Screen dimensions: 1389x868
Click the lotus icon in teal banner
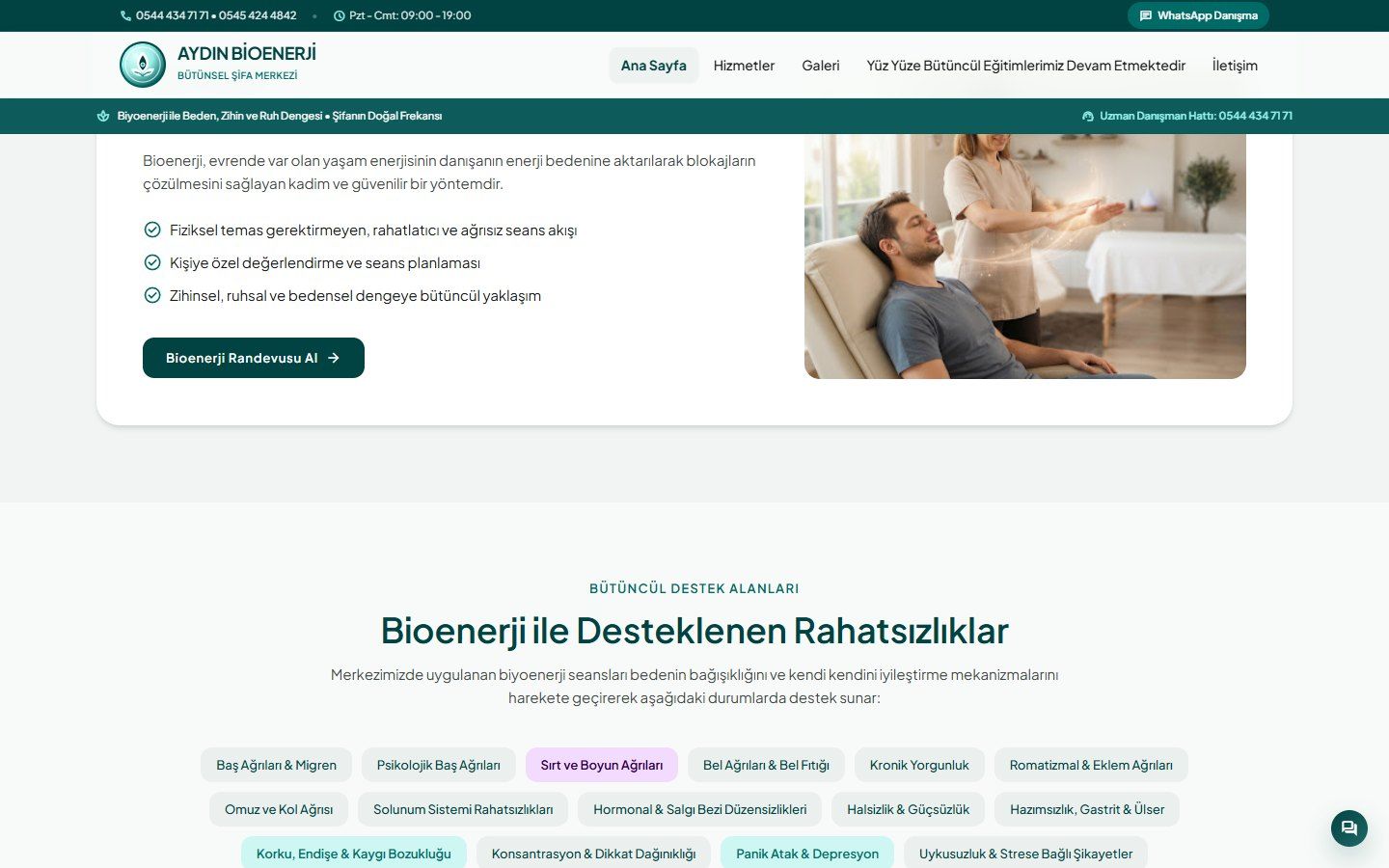pyautogui.click(x=103, y=116)
